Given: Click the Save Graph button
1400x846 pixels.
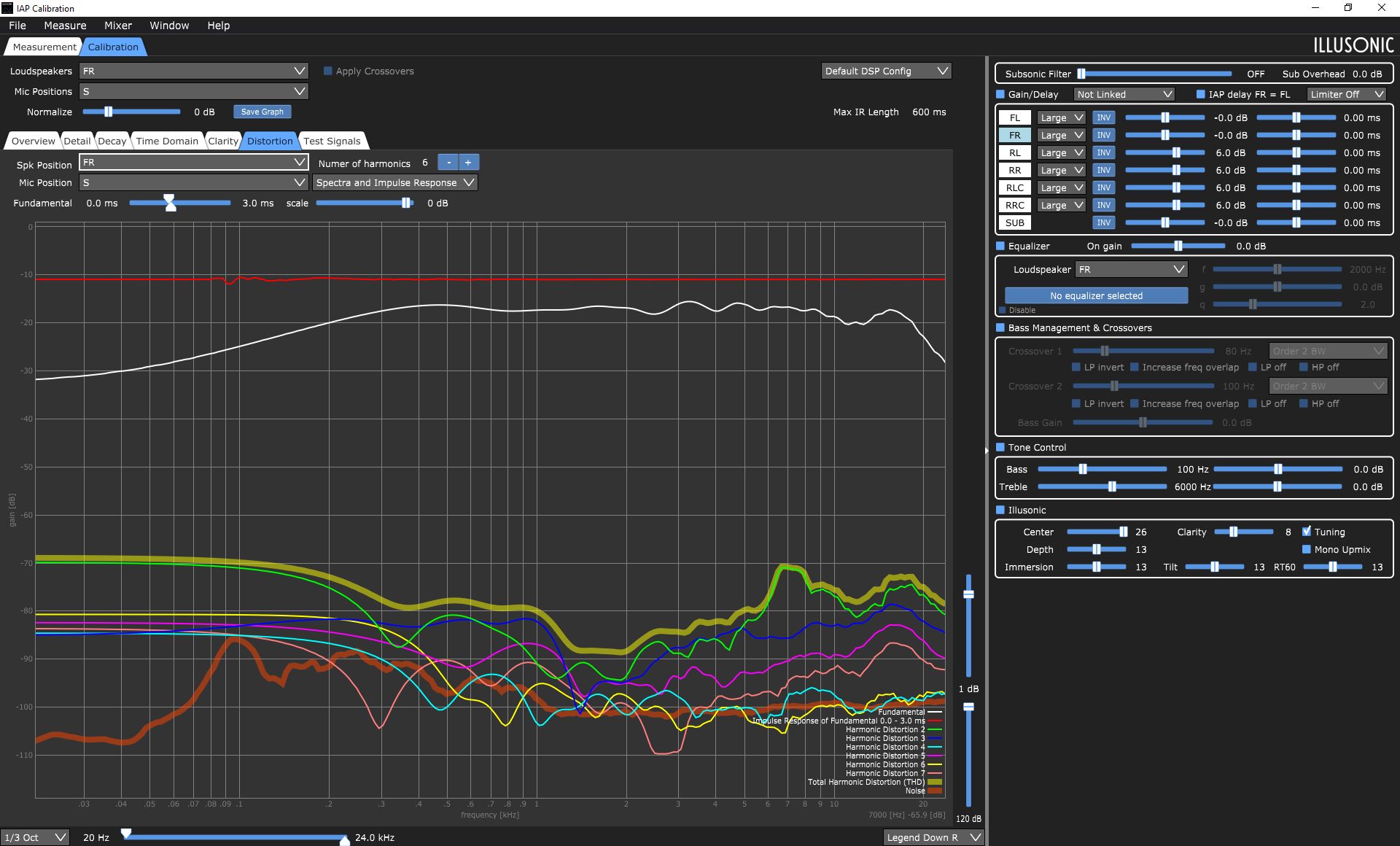Looking at the screenshot, I should (262, 112).
